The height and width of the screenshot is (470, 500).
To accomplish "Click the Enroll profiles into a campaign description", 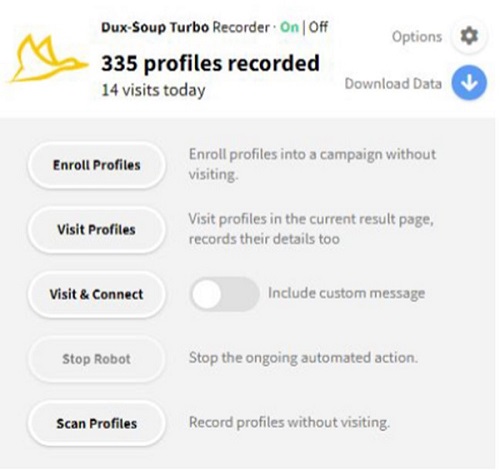I will tap(312, 164).
